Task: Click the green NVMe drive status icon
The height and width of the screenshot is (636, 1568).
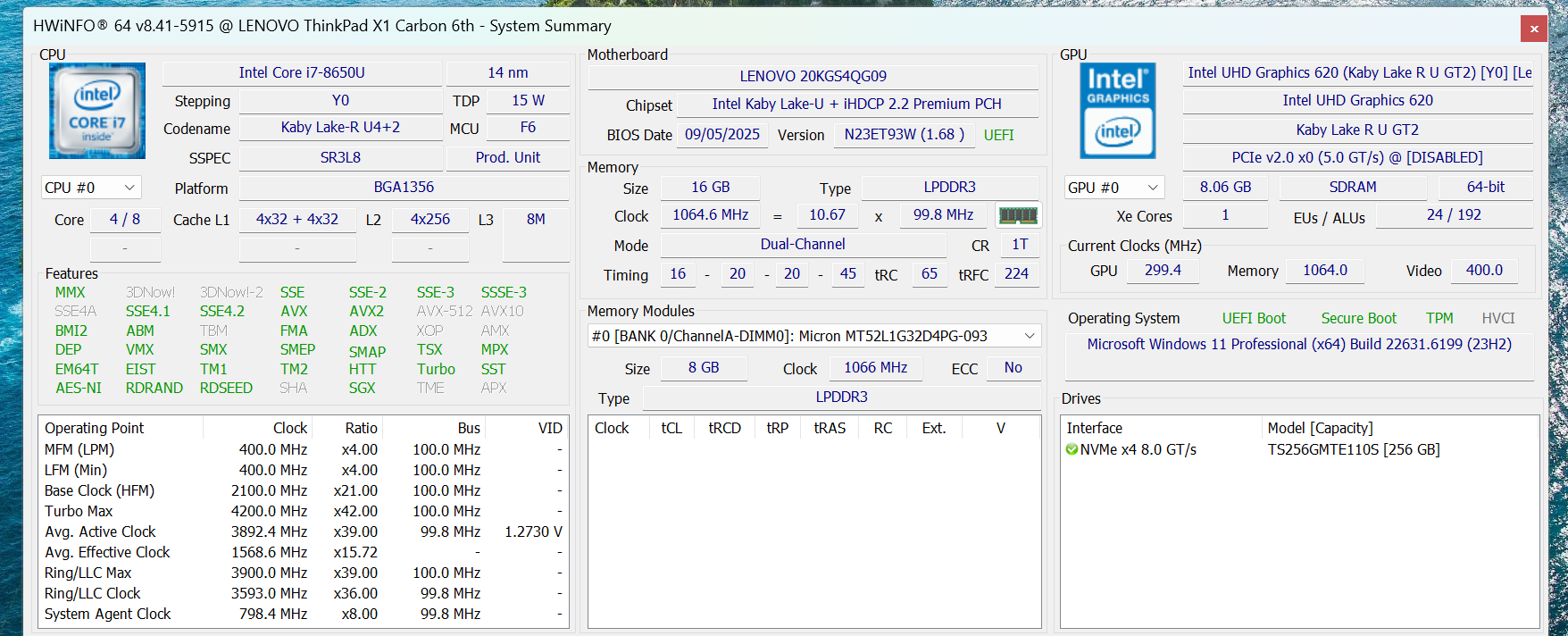Action: [x=1072, y=449]
